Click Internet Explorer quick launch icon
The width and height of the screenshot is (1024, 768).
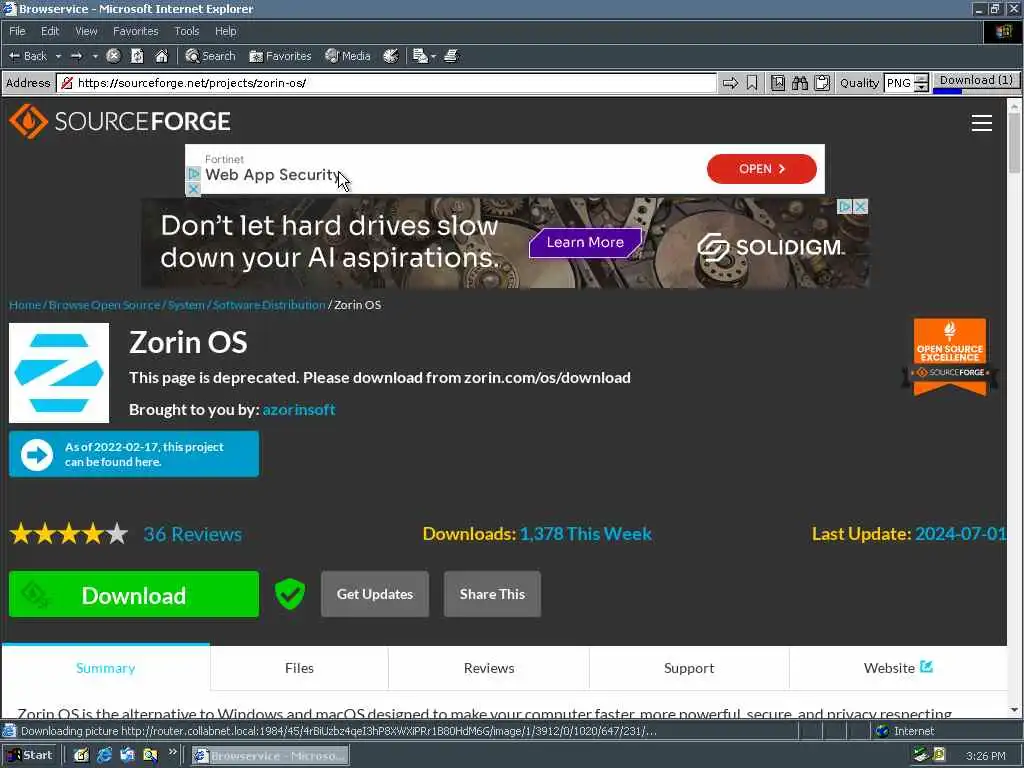(x=104, y=756)
